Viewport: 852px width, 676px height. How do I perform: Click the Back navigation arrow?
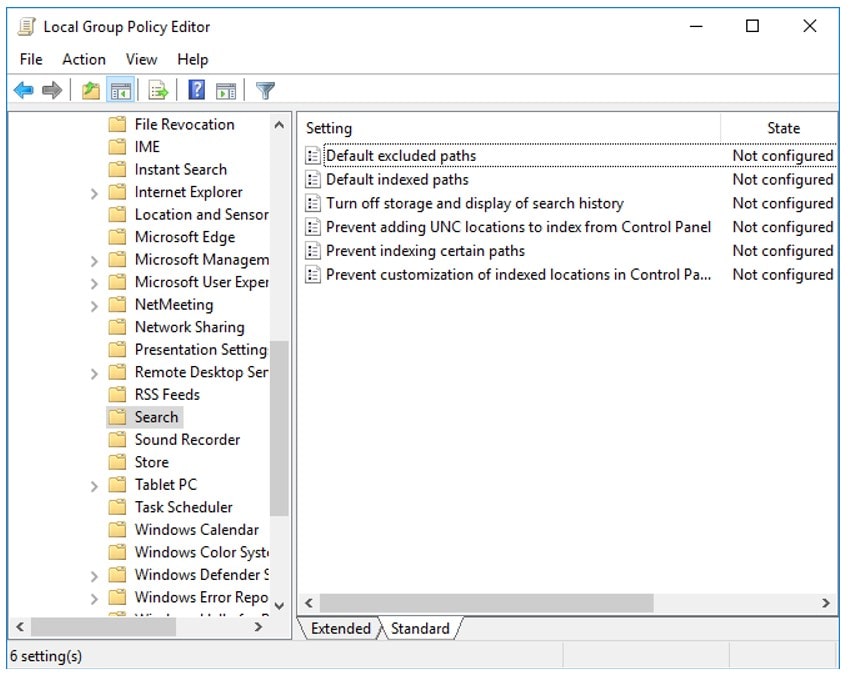(23, 90)
